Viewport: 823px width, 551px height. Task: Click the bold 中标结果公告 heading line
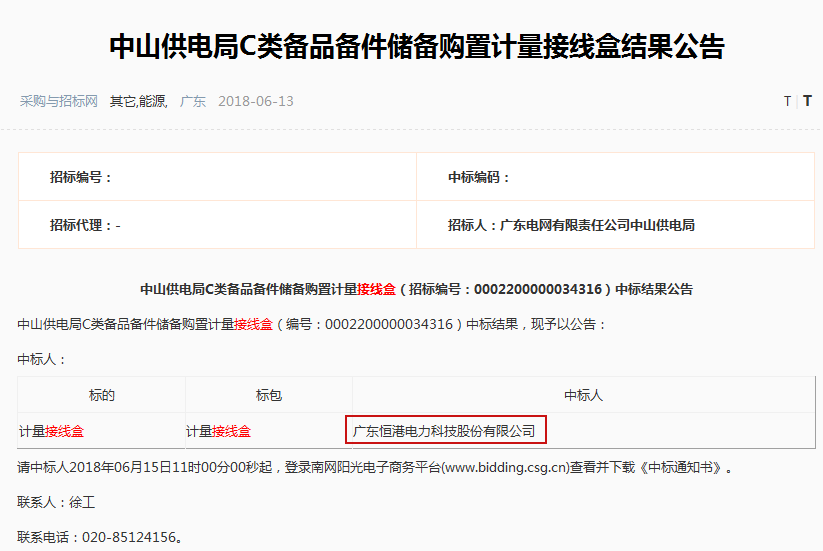pyautogui.click(x=416, y=289)
